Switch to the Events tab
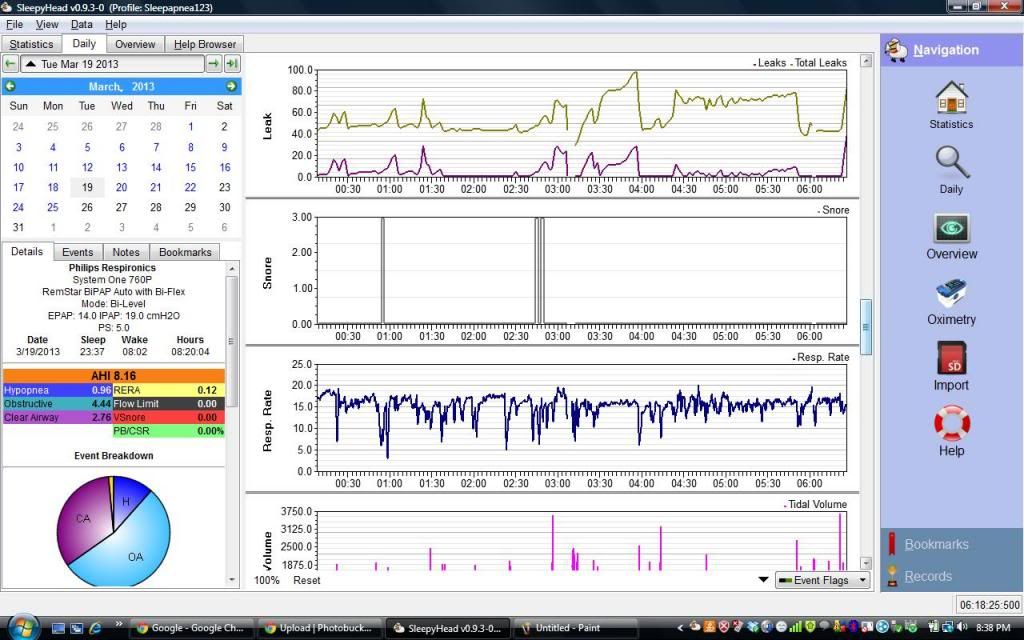Viewport: 1024px width, 640px height. pyautogui.click(x=77, y=252)
